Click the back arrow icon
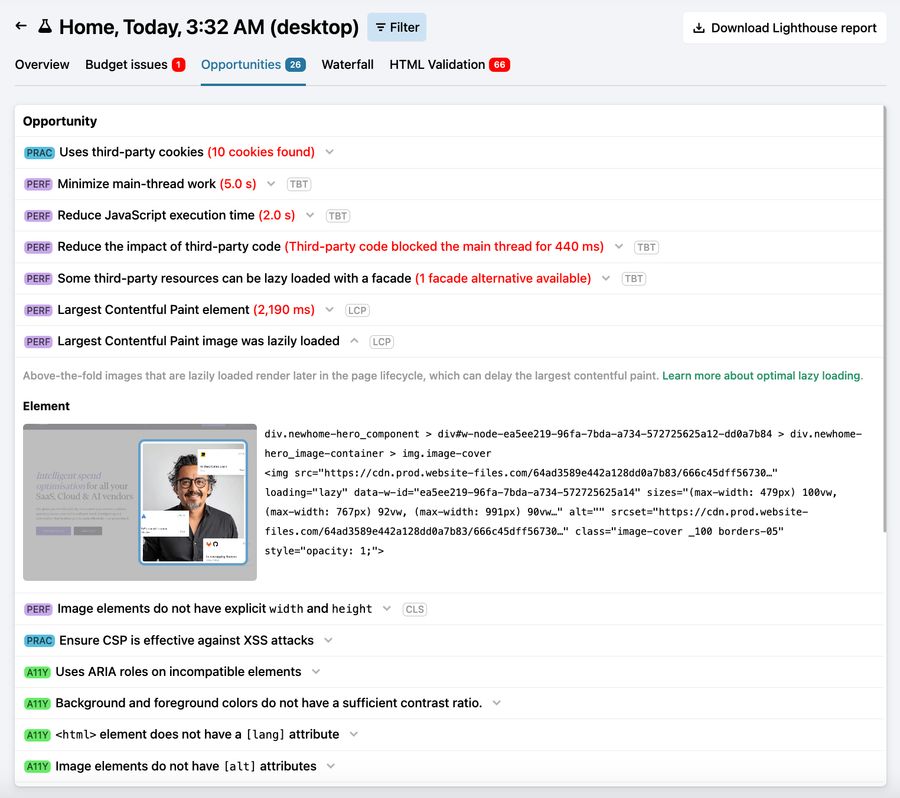Screen dimensions: 900x798 (x=21, y=27)
